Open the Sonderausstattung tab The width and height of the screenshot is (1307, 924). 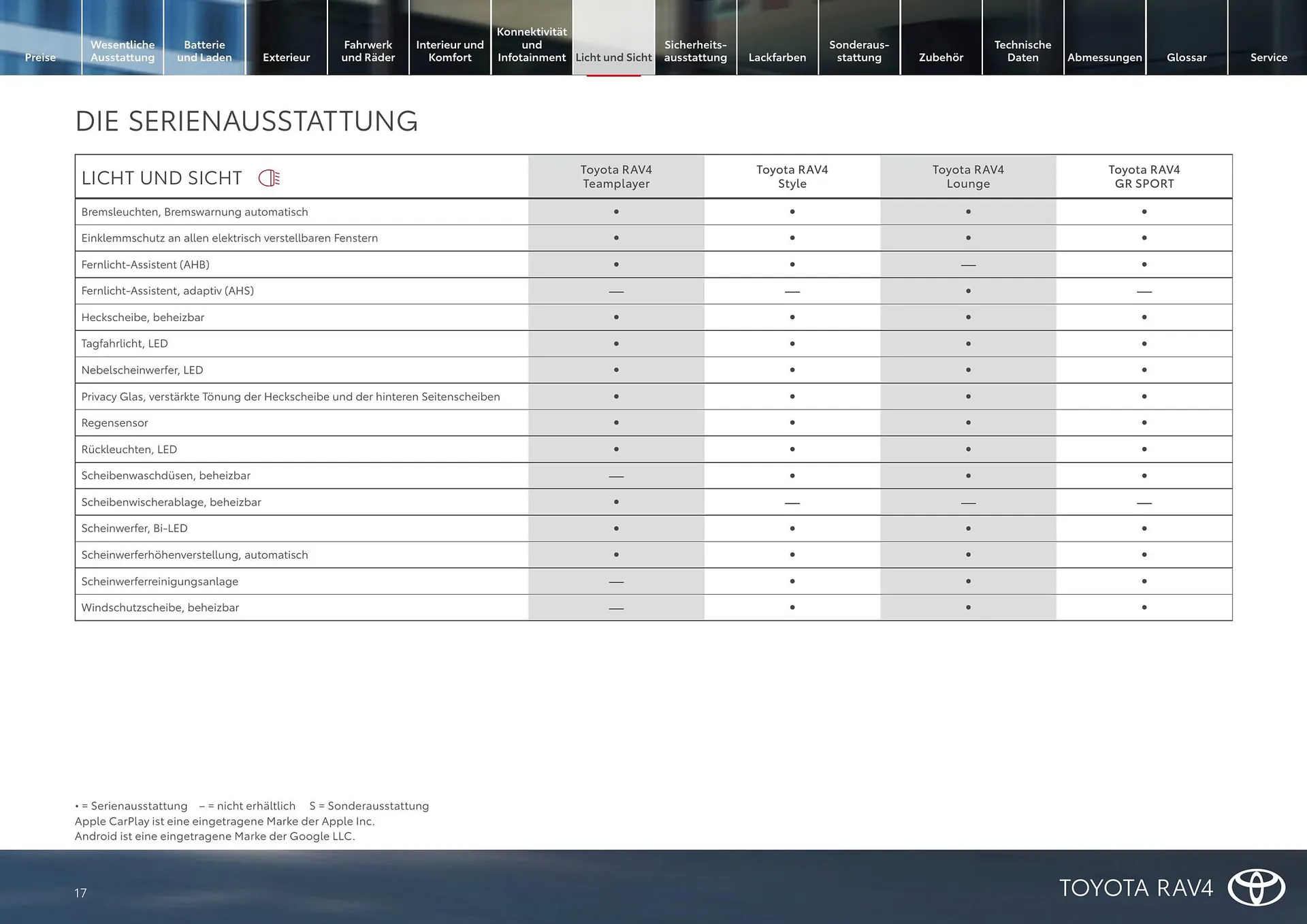pyautogui.click(x=859, y=51)
